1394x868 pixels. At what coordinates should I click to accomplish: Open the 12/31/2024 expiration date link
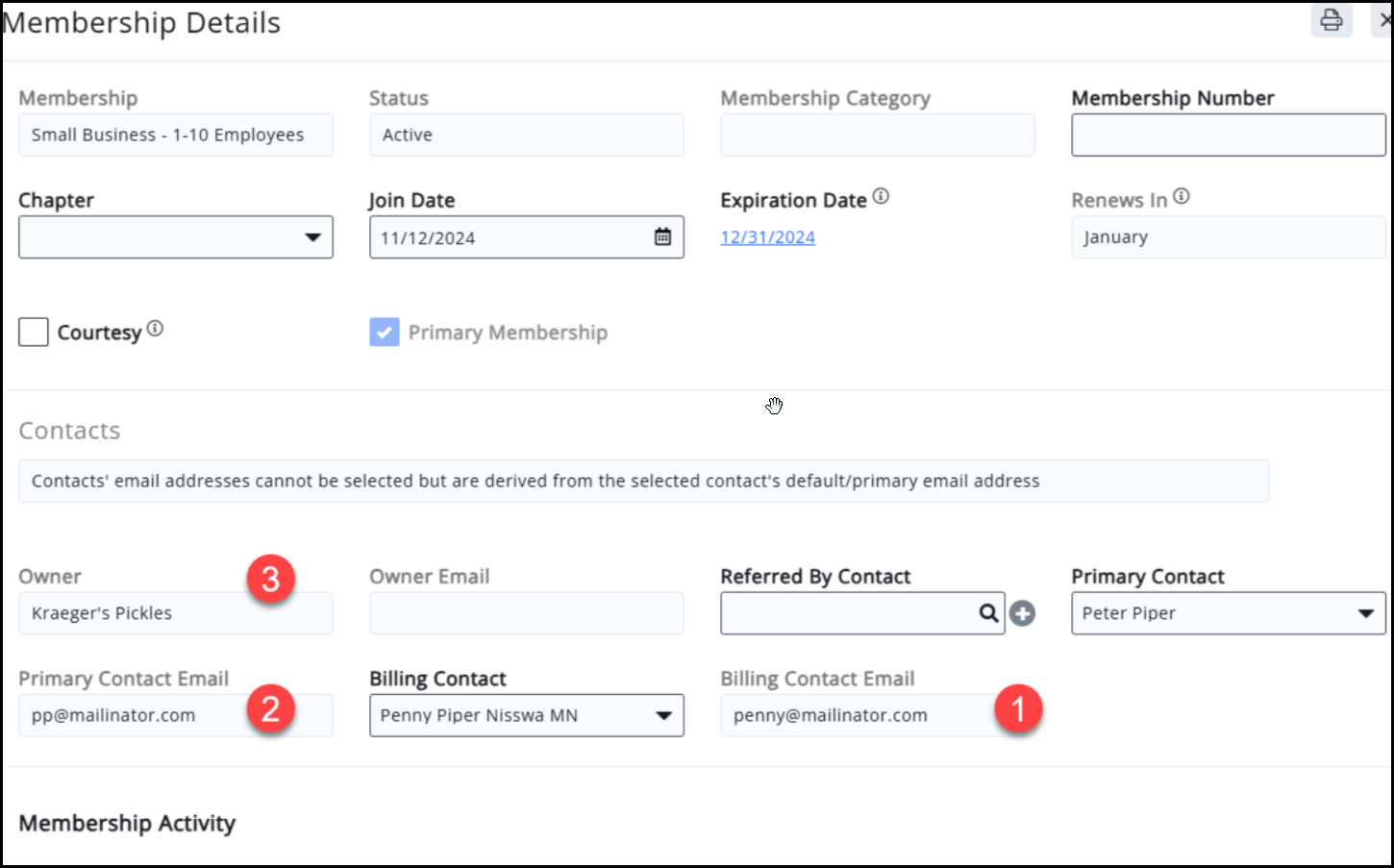[767, 237]
